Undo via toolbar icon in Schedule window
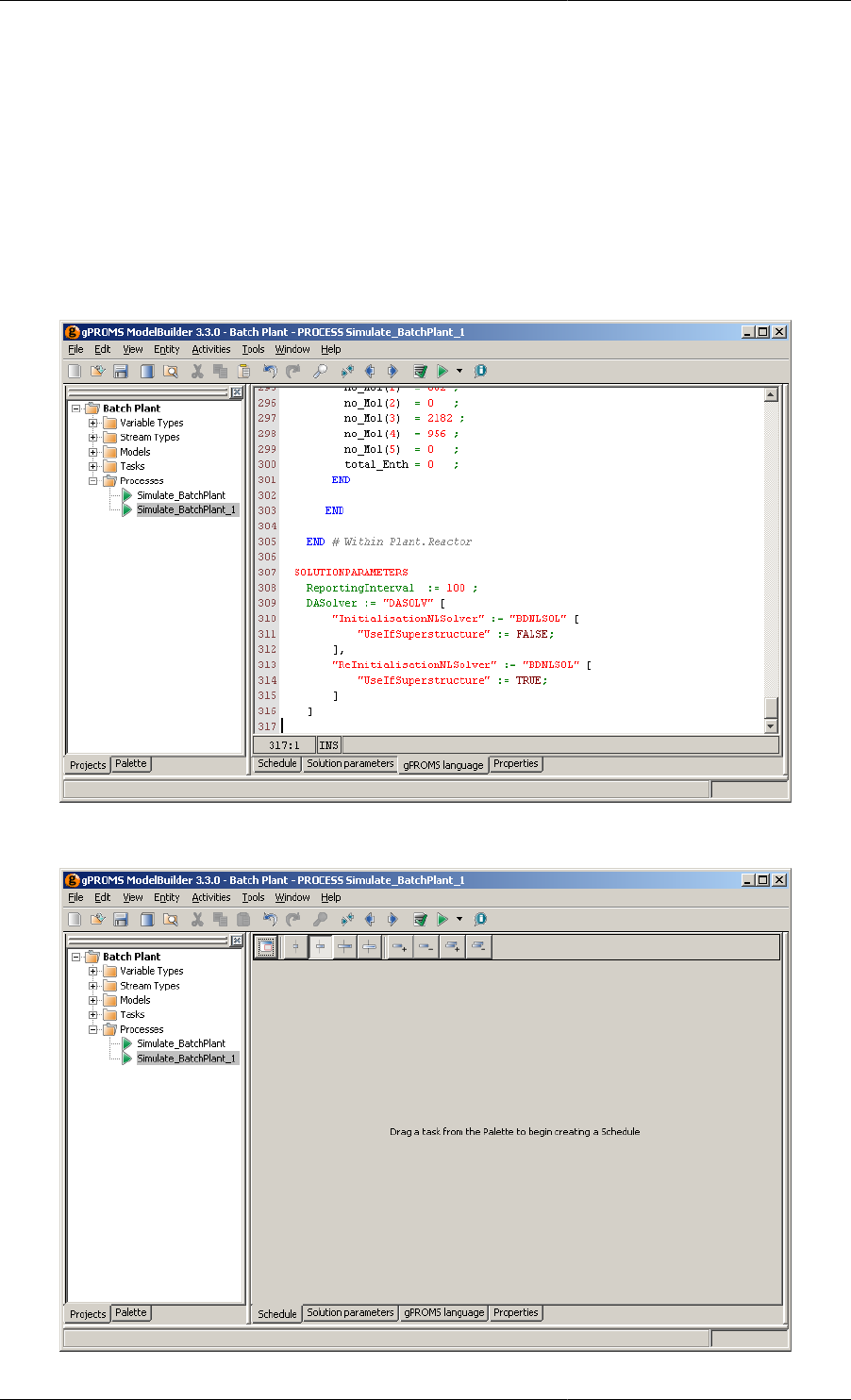 tap(271, 920)
